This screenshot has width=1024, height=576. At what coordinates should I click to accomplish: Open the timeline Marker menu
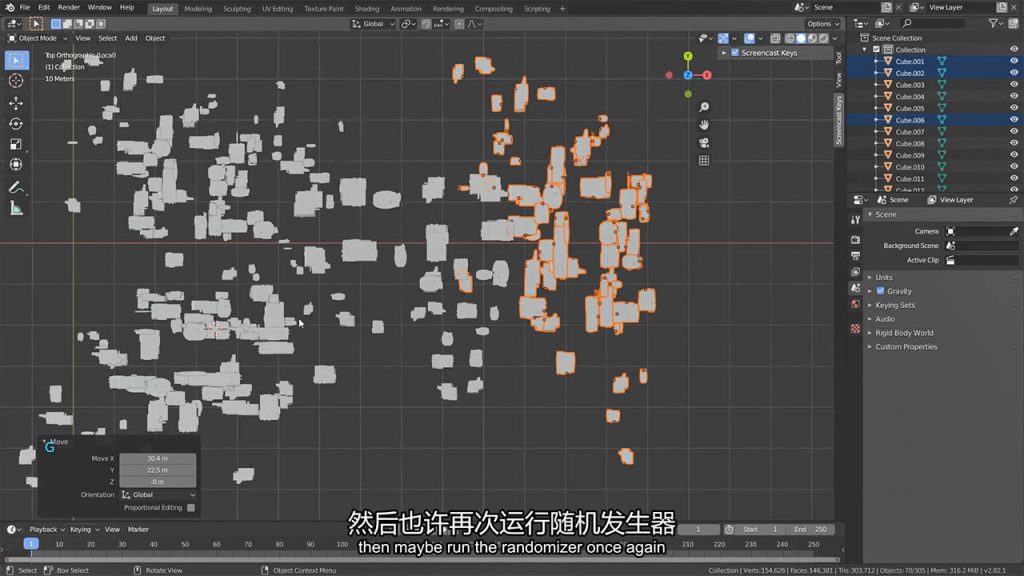tap(138, 530)
